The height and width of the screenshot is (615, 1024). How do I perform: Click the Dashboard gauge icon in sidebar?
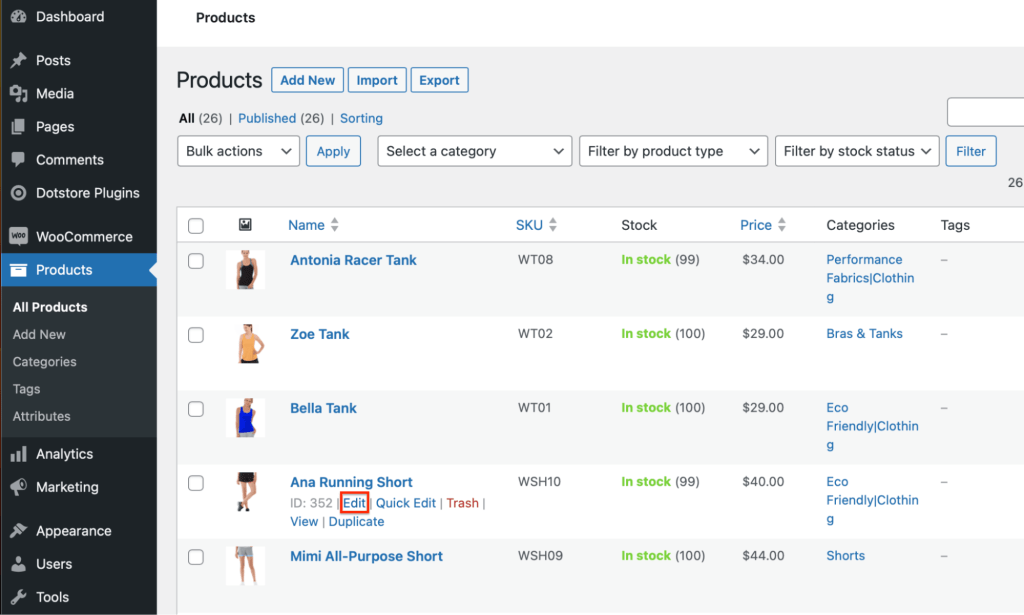tap(18, 17)
